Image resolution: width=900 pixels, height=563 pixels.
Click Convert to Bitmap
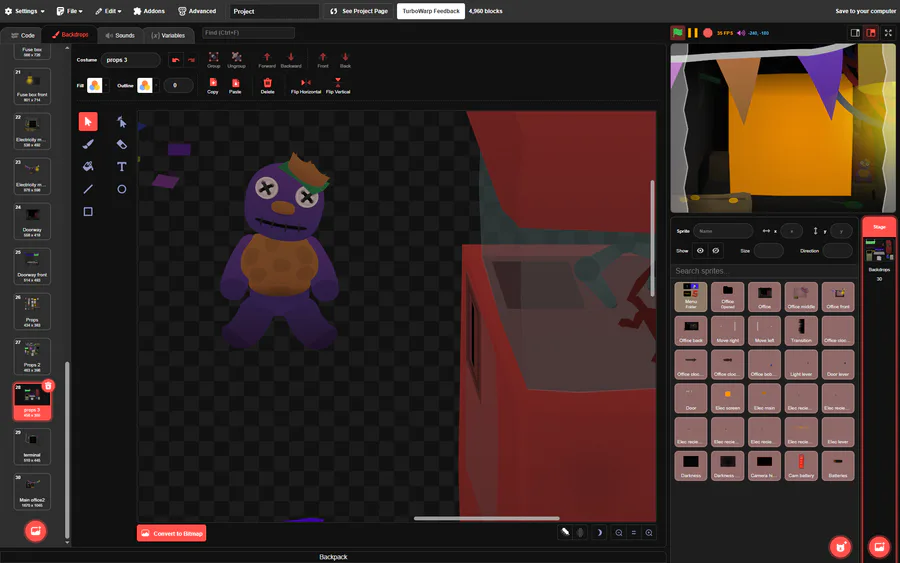(172, 533)
